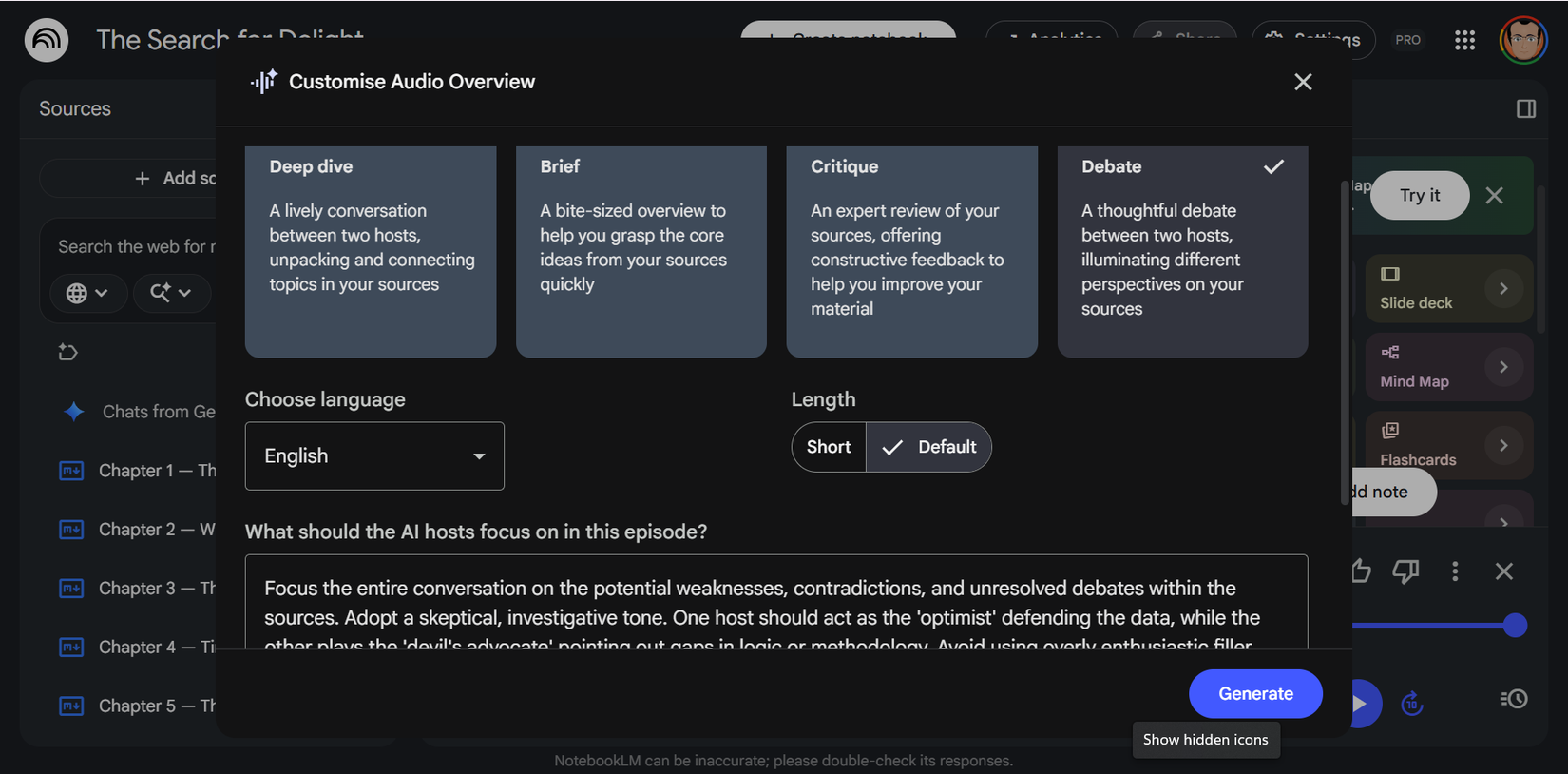Screen dimensions: 1568x774
Task: Select Chapter 5 source file icon
Action: pyautogui.click(x=71, y=706)
